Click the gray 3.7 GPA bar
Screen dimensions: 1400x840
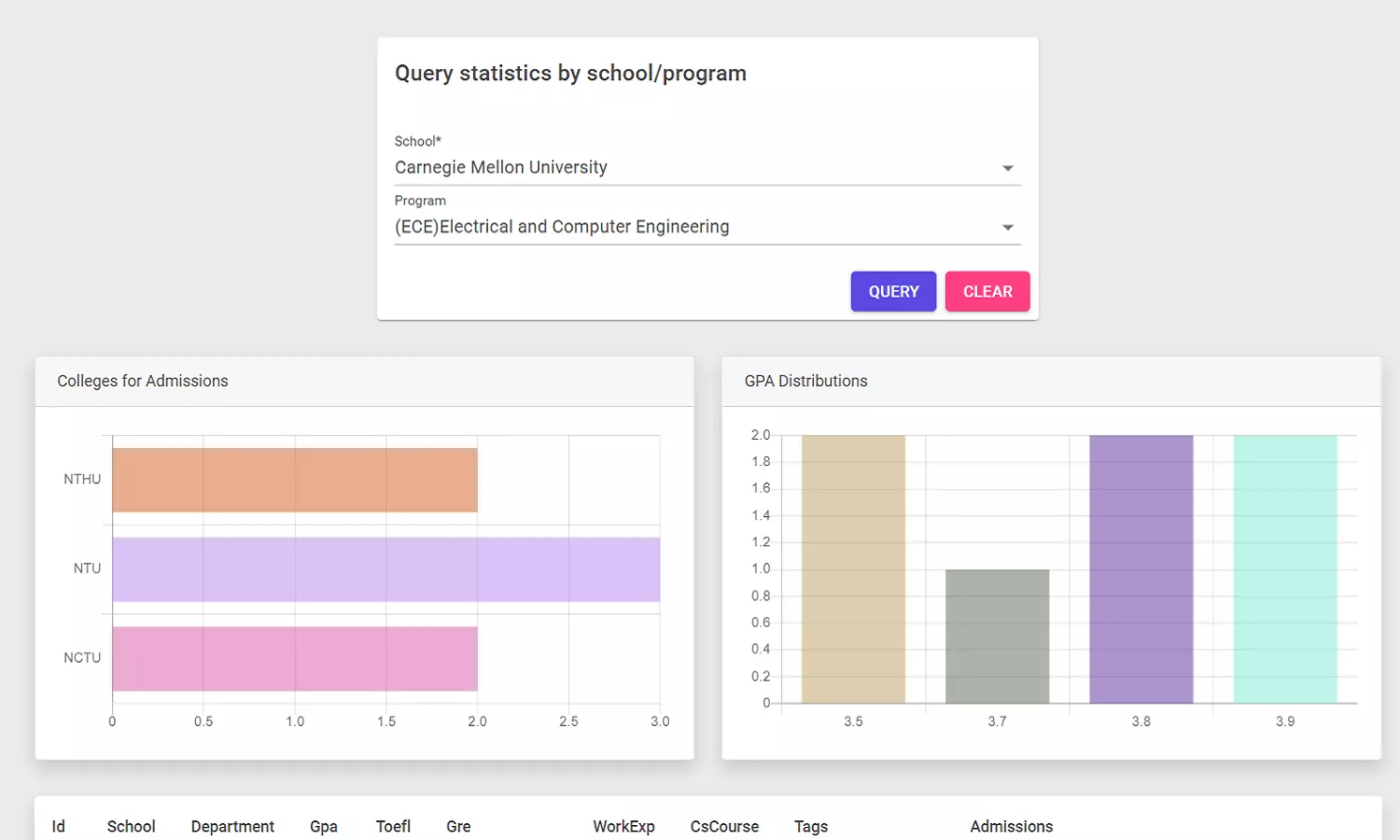coord(997,637)
